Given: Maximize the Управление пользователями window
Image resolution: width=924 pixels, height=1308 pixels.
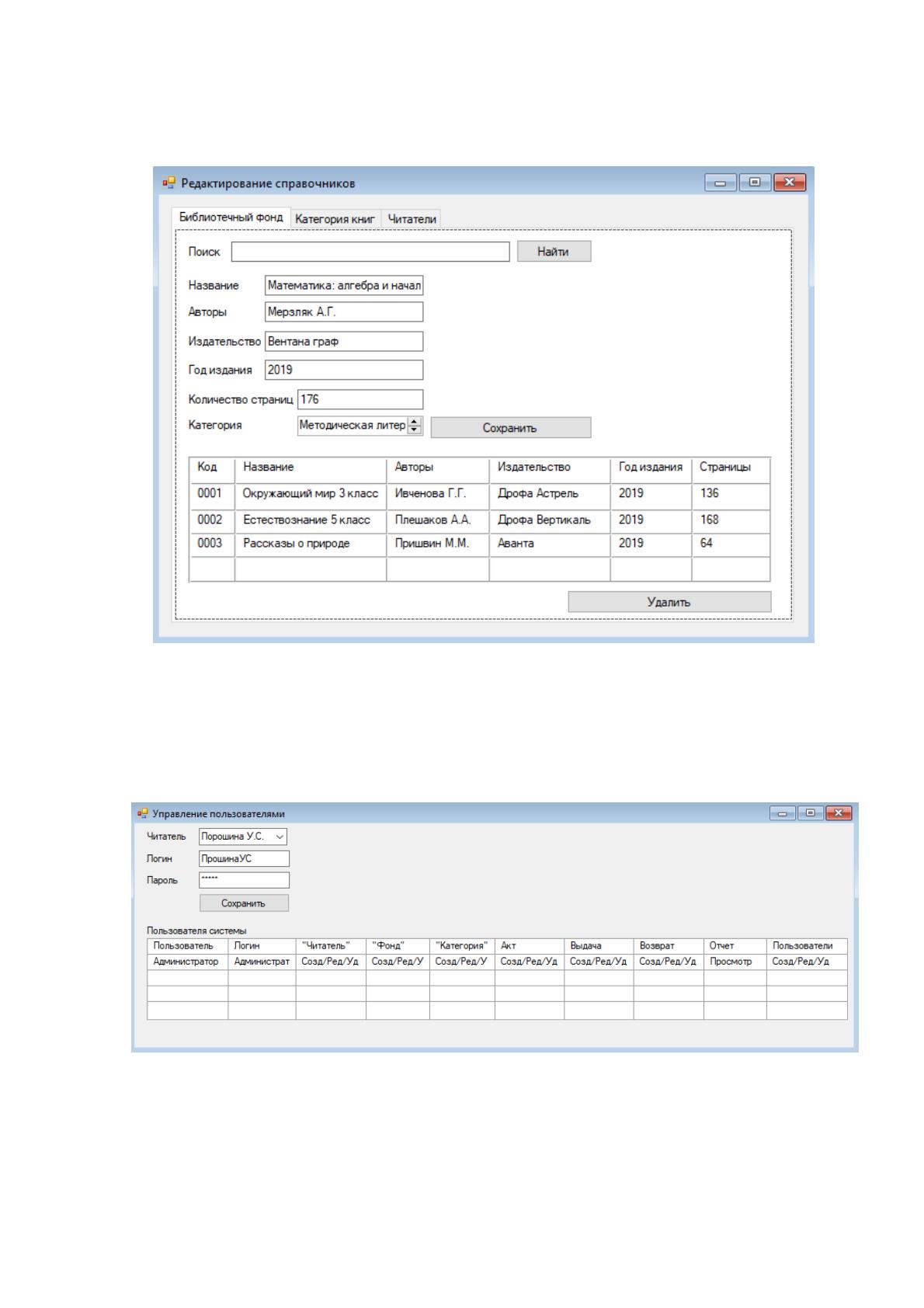Looking at the screenshot, I should (x=811, y=813).
